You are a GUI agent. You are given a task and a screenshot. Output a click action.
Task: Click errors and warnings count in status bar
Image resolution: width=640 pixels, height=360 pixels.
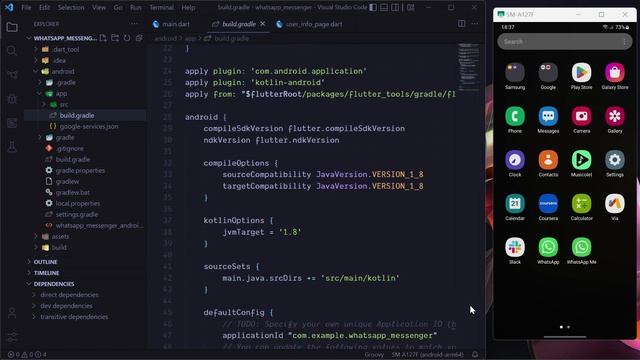click(27, 355)
